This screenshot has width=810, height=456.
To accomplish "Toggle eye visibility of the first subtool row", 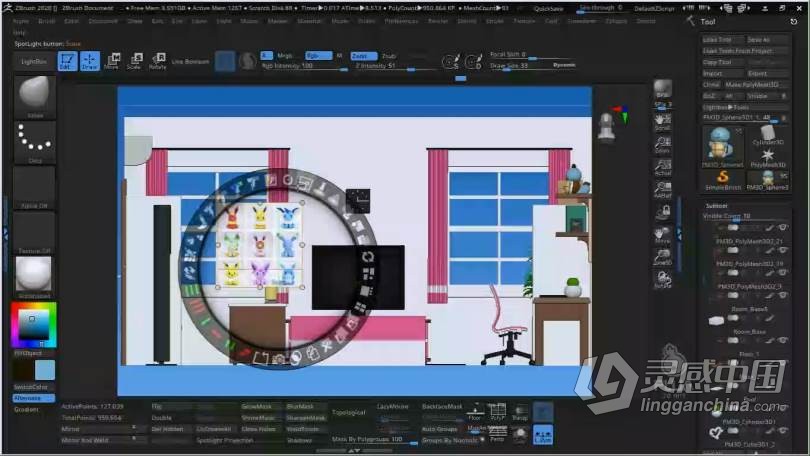I will click(x=784, y=227).
